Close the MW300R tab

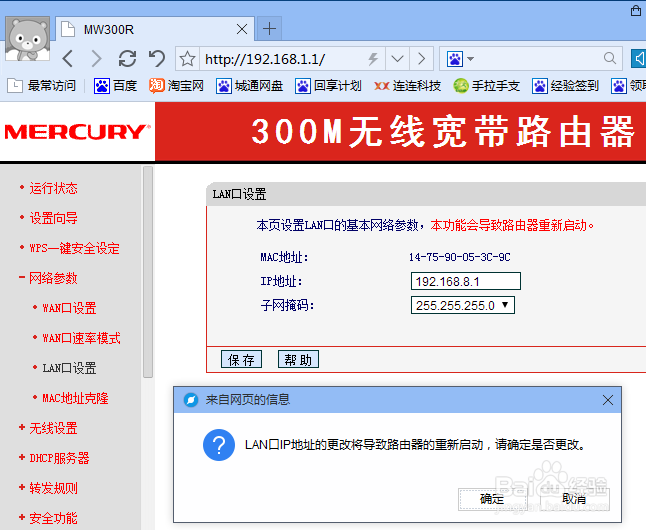point(242,29)
